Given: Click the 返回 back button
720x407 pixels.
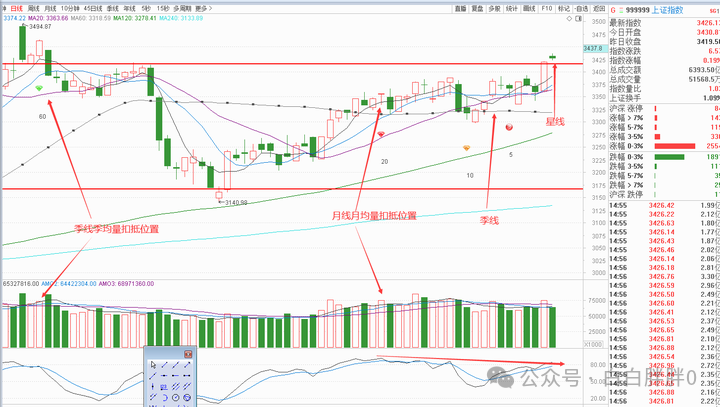Looking at the screenshot, I should [x=599, y=9].
